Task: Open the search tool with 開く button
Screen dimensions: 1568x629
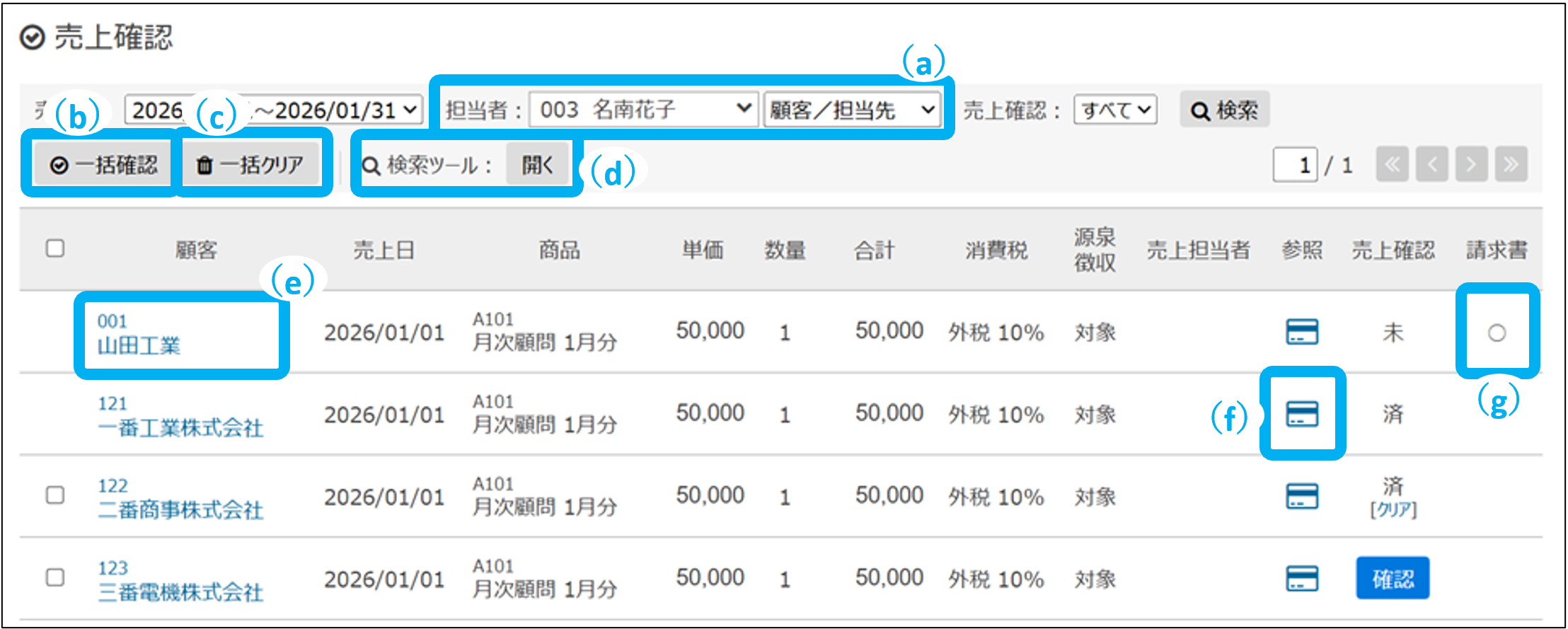Action: tap(537, 165)
